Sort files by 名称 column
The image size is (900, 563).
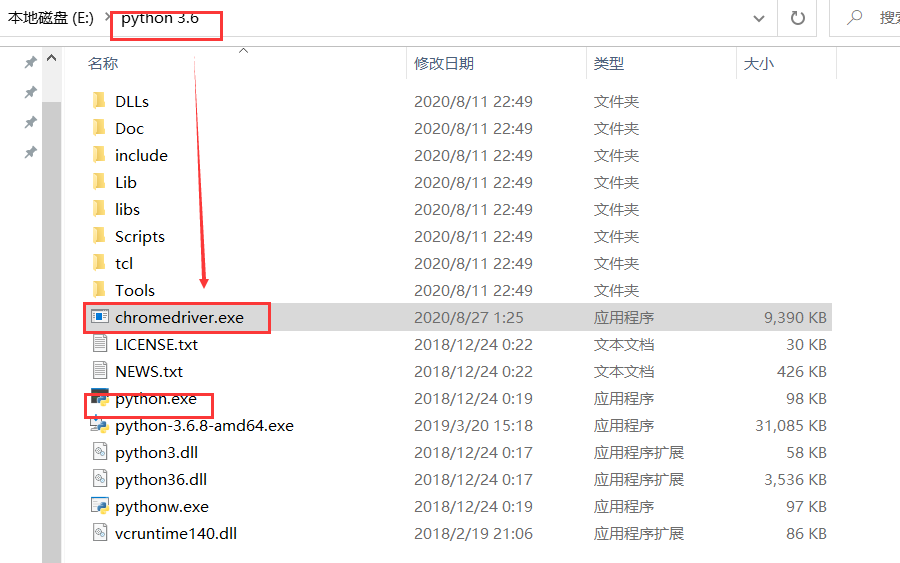[103, 63]
